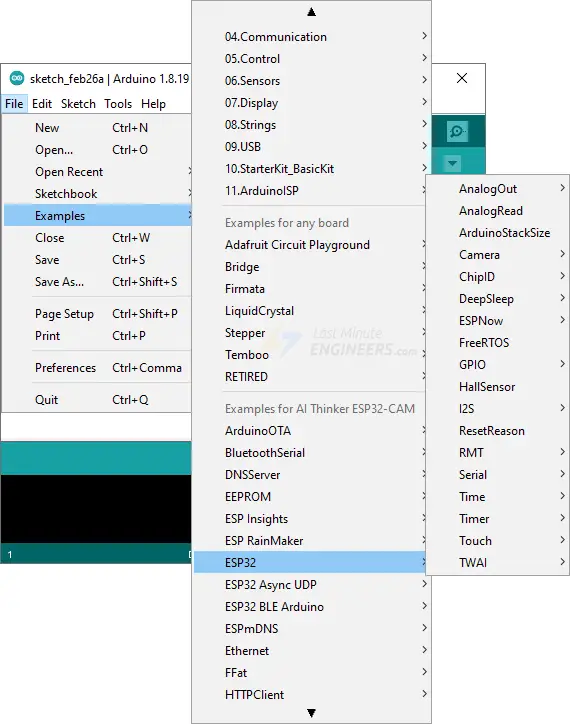Open ESP RainMaker examples submenu

click(309, 541)
